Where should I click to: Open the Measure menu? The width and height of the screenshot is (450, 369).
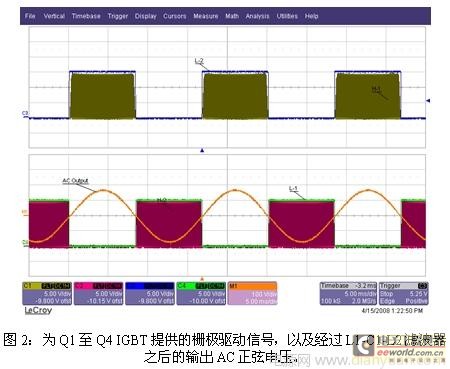click(206, 16)
